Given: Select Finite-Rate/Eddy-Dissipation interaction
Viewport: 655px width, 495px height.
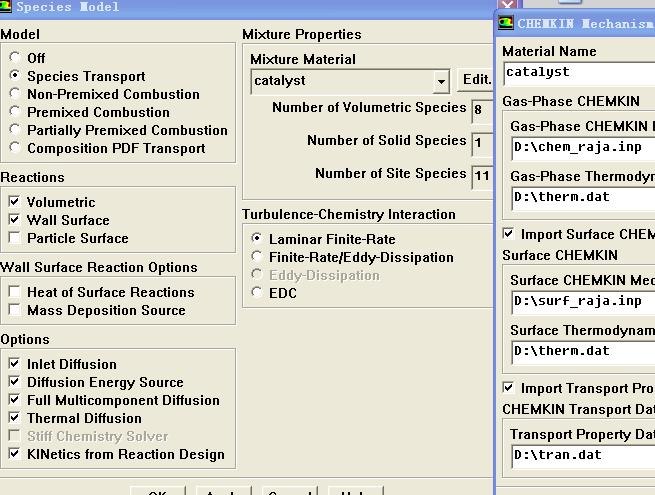Looking at the screenshot, I should click(x=258, y=257).
